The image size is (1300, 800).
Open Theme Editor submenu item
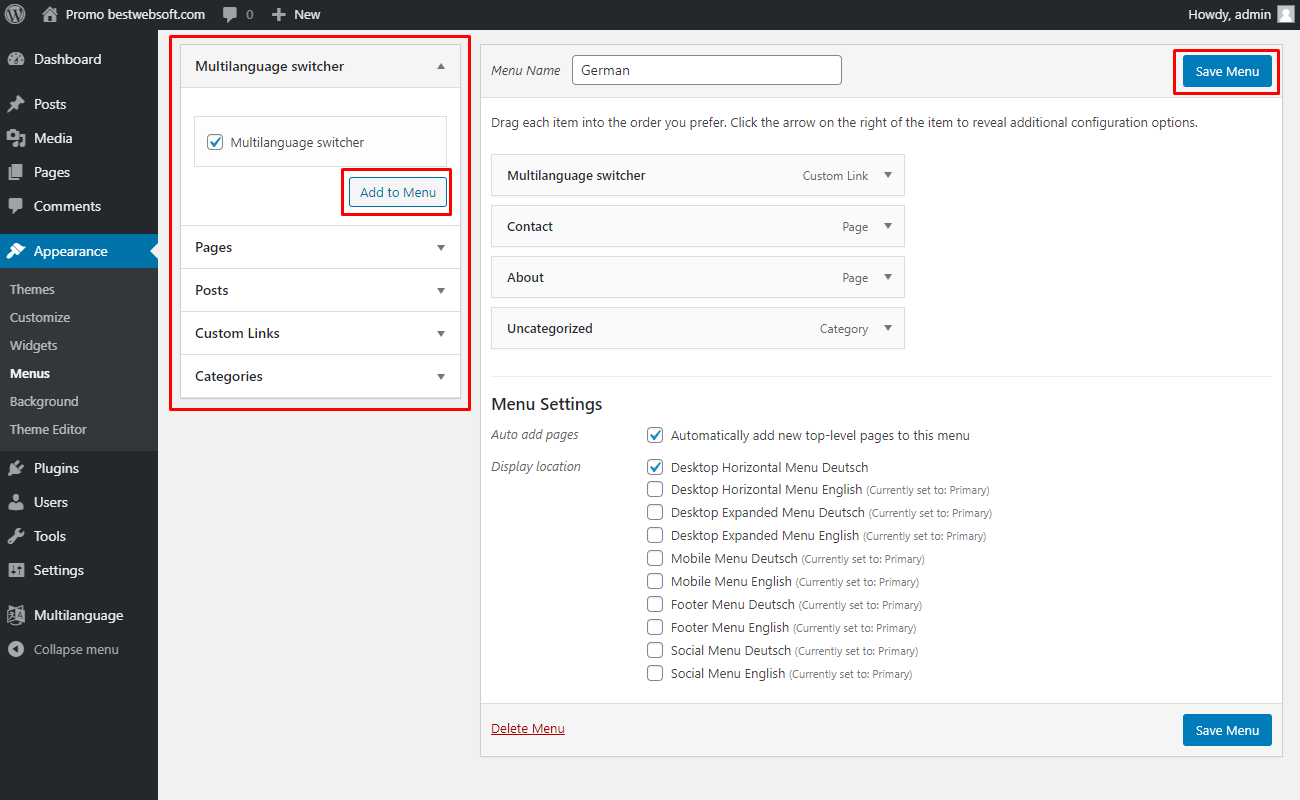coord(48,429)
